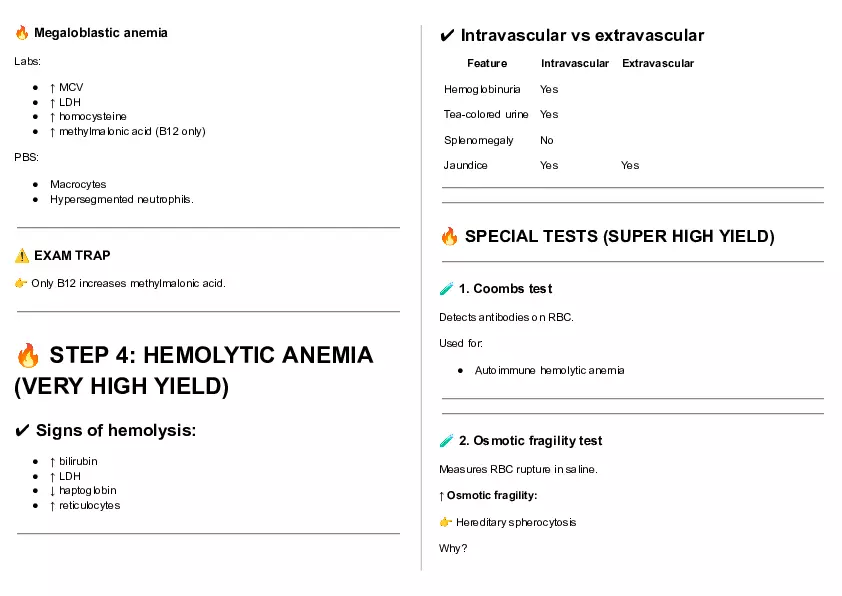Screen dimensions: 842x596
Task: Click the Intravascular column header in the table
Action: pyautogui.click(x=575, y=63)
